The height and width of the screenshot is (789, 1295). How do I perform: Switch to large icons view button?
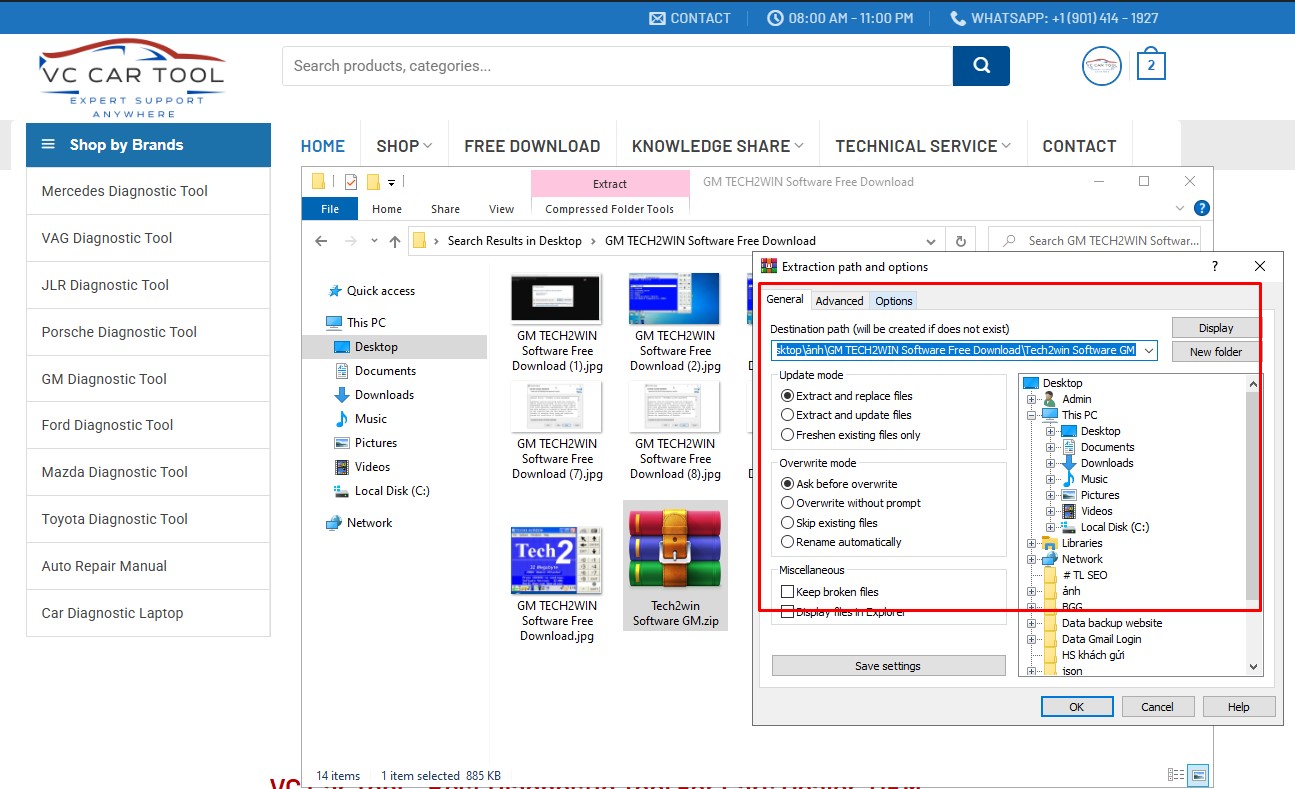pyautogui.click(x=1198, y=775)
